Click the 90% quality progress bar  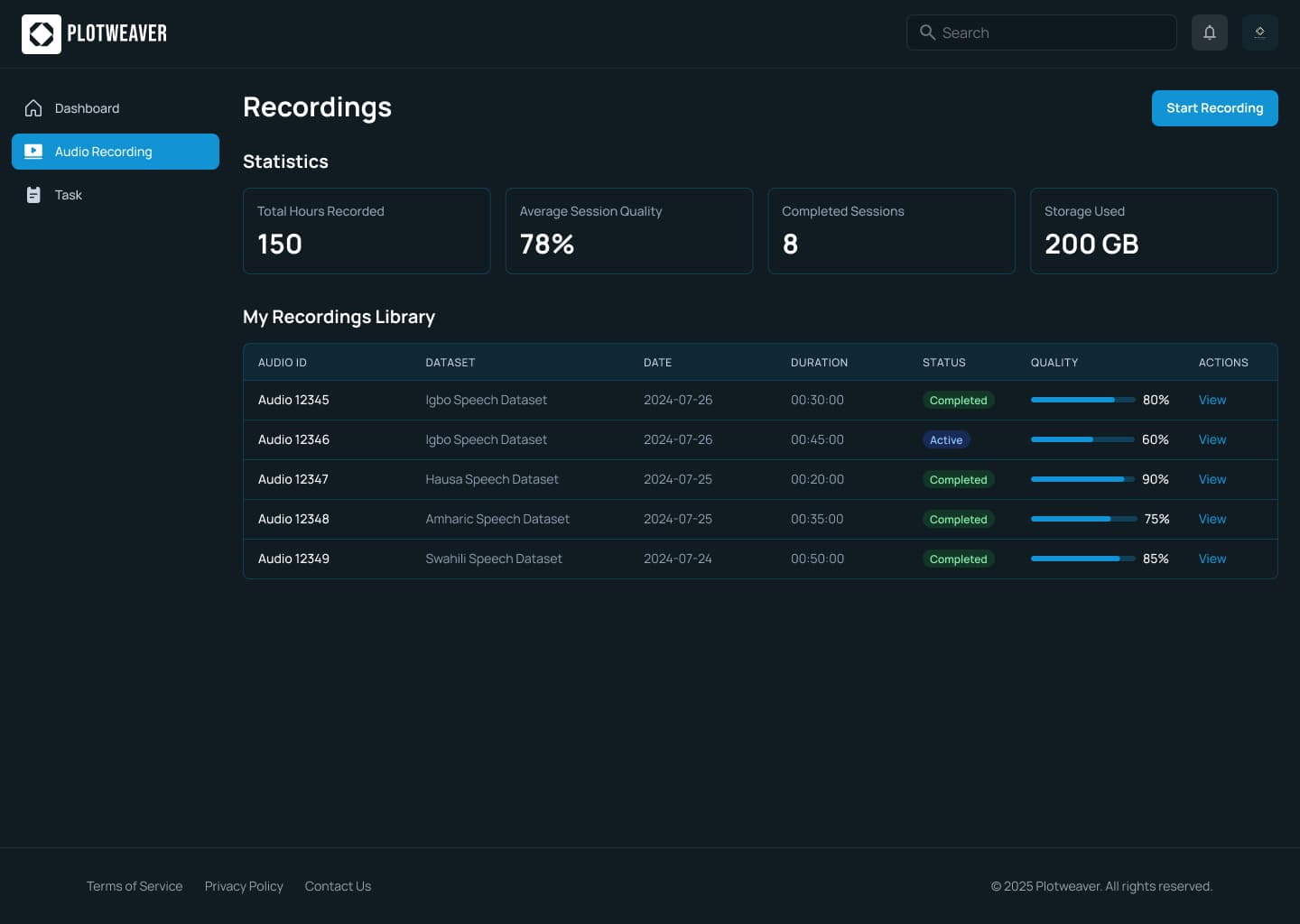pyautogui.click(x=1083, y=479)
